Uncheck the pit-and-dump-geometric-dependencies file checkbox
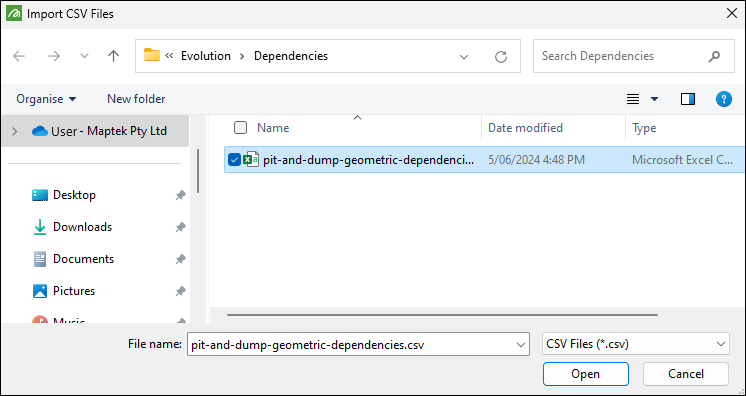746x396 pixels. pyautogui.click(x=234, y=160)
